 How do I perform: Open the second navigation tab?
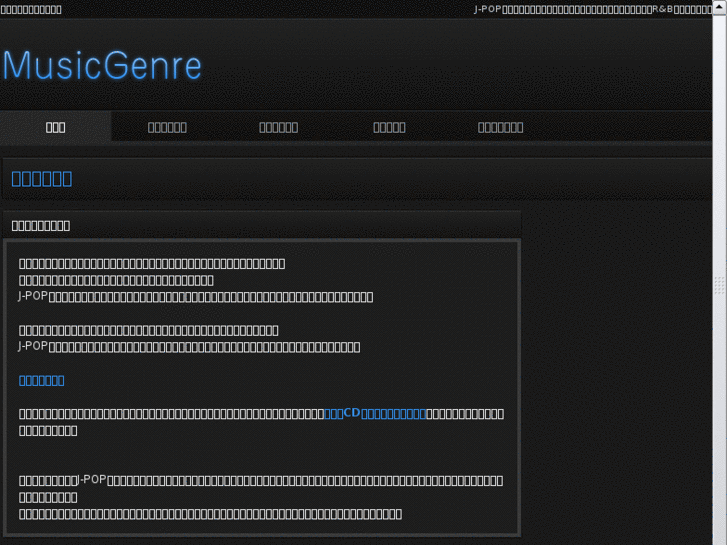coord(167,127)
